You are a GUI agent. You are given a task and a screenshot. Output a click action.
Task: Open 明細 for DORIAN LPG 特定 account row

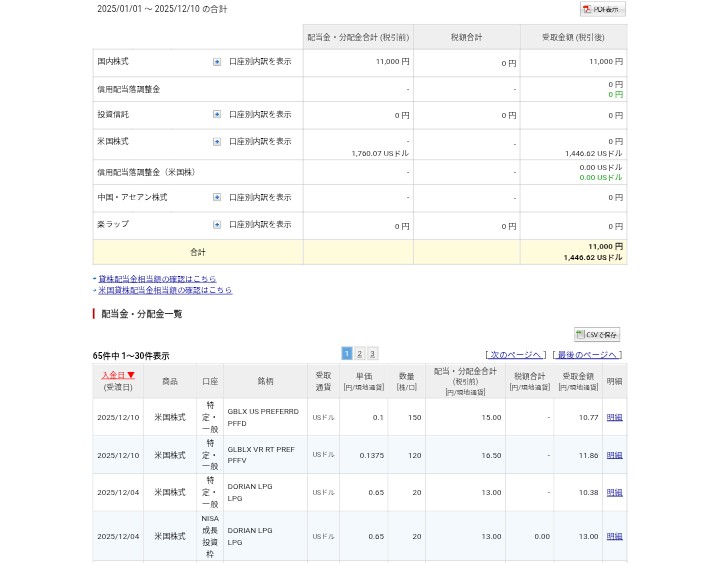pyautogui.click(x=614, y=493)
